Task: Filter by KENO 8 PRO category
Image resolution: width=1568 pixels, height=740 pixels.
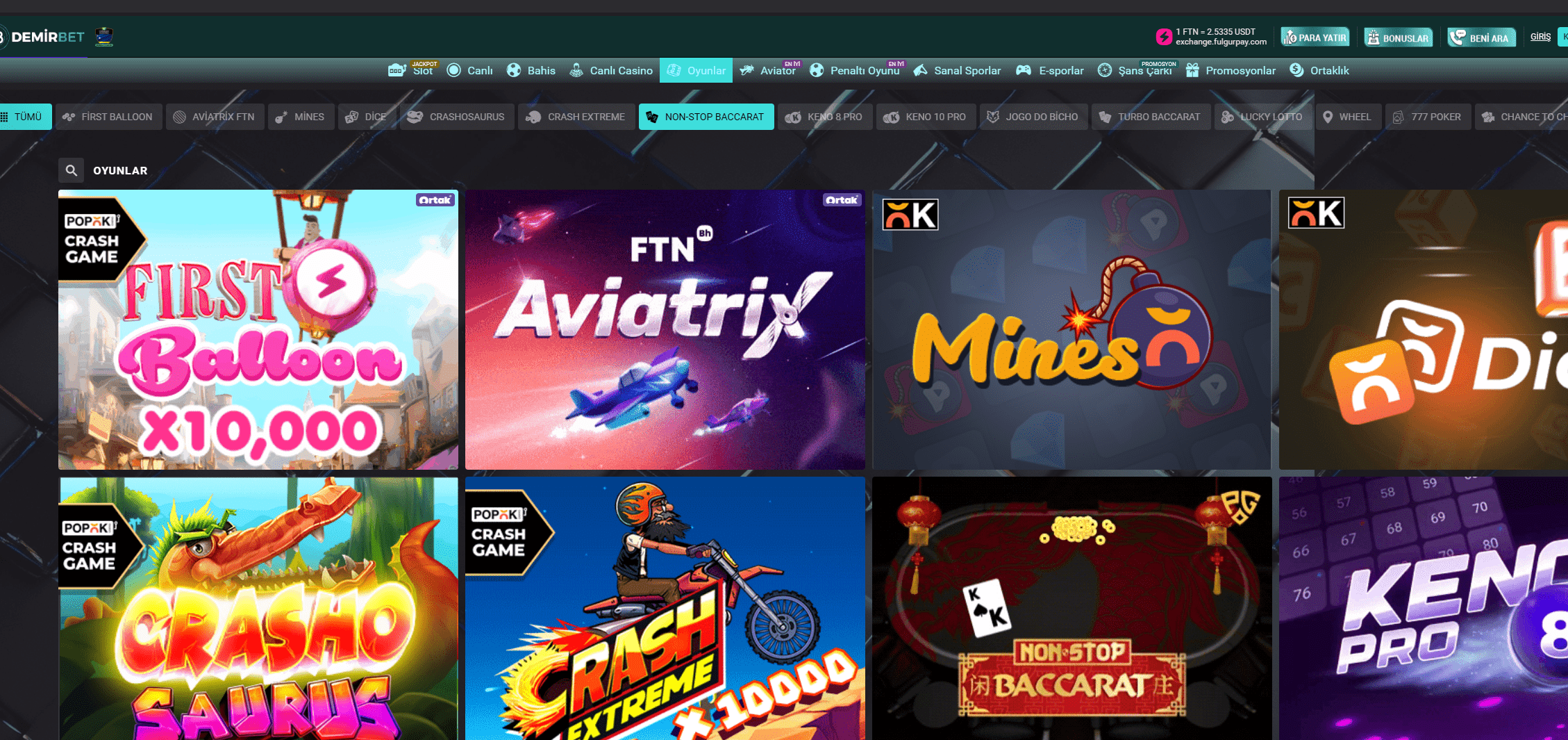Action: (x=825, y=117)
